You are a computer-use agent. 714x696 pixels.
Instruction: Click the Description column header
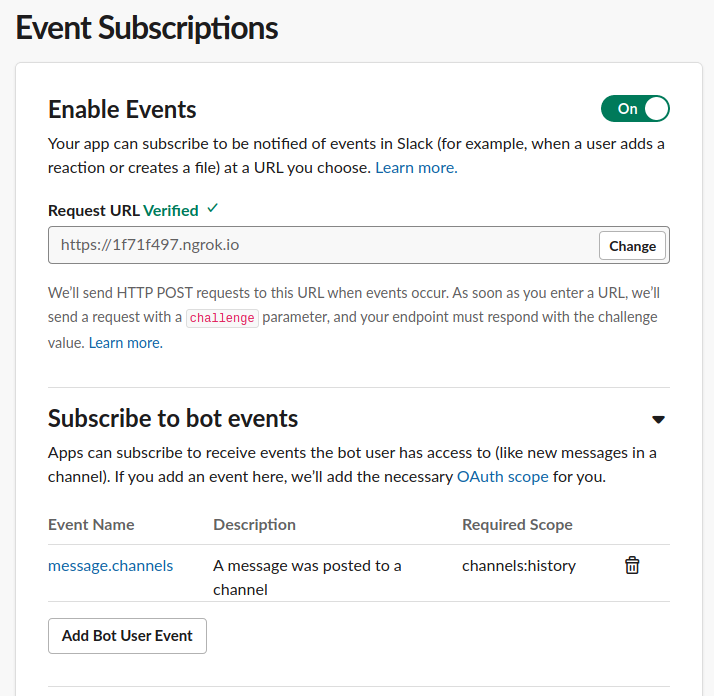point(255,525)
